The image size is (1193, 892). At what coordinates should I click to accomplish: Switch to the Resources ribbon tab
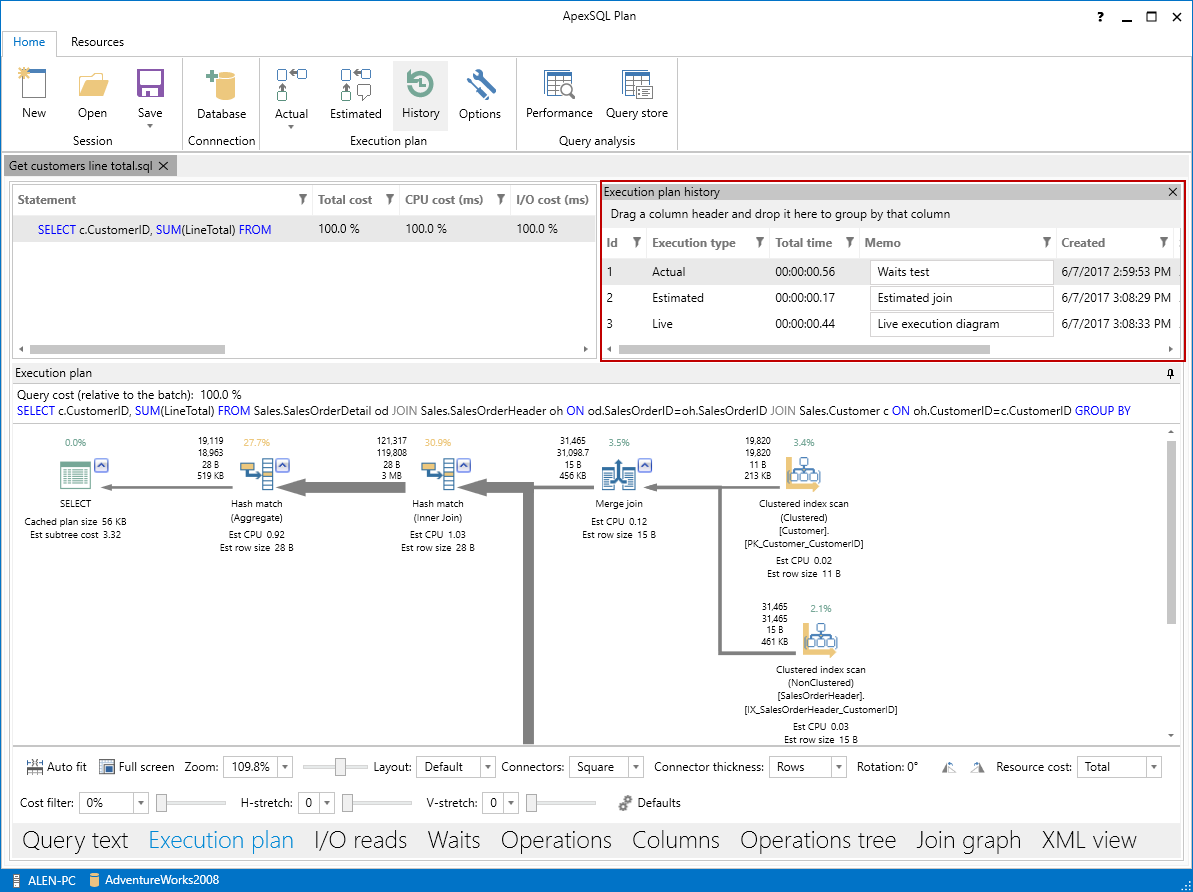pyautogui.click(x=97, y=42)
